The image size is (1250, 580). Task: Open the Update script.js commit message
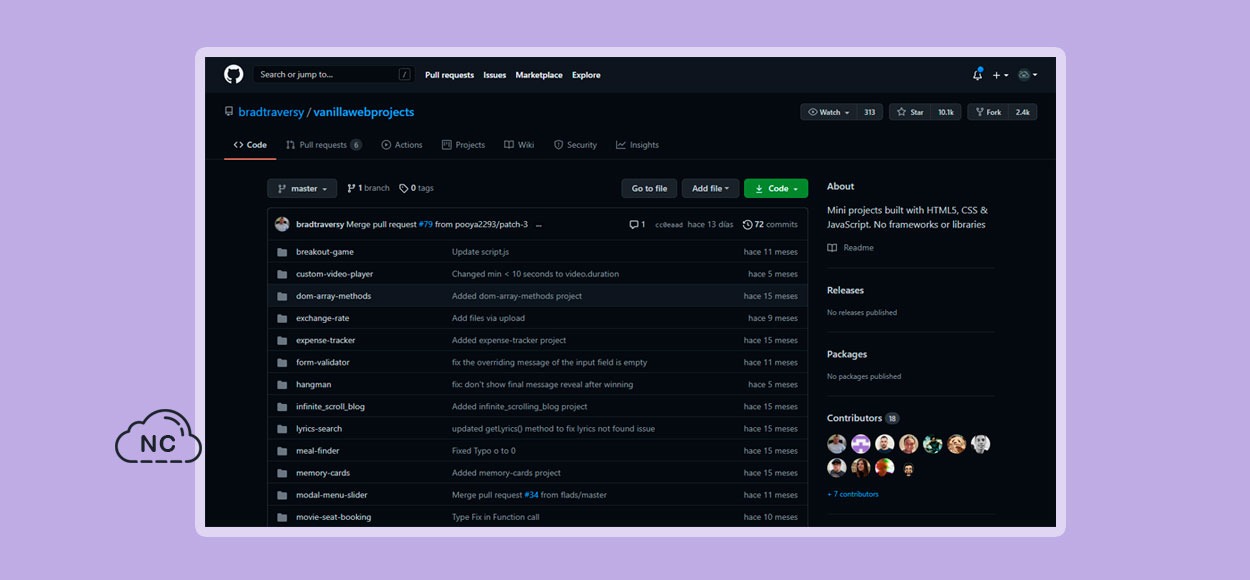pos(480,252)
